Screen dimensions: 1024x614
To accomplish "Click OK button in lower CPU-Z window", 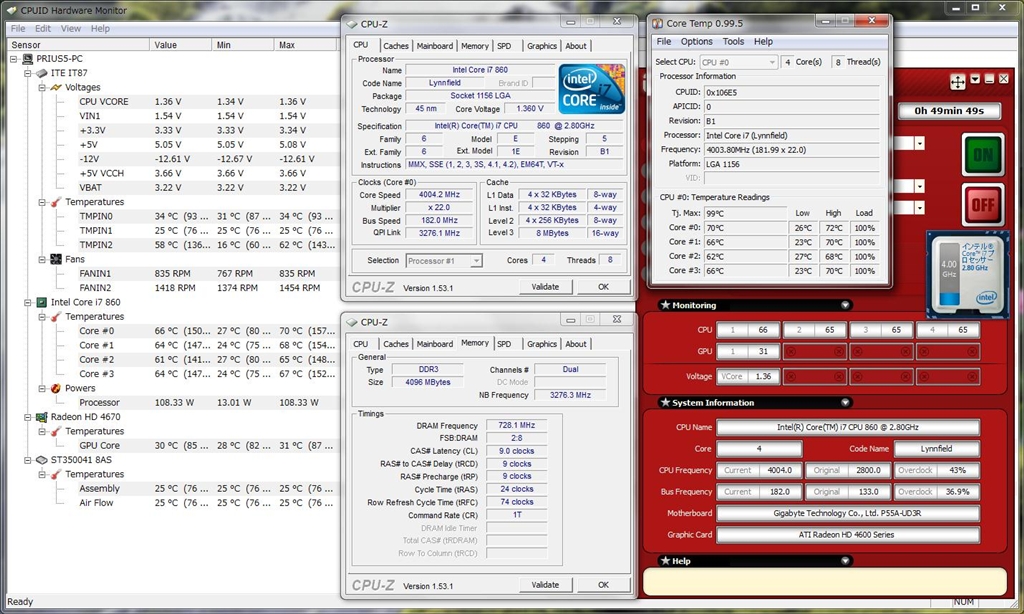I will point(602,585).
